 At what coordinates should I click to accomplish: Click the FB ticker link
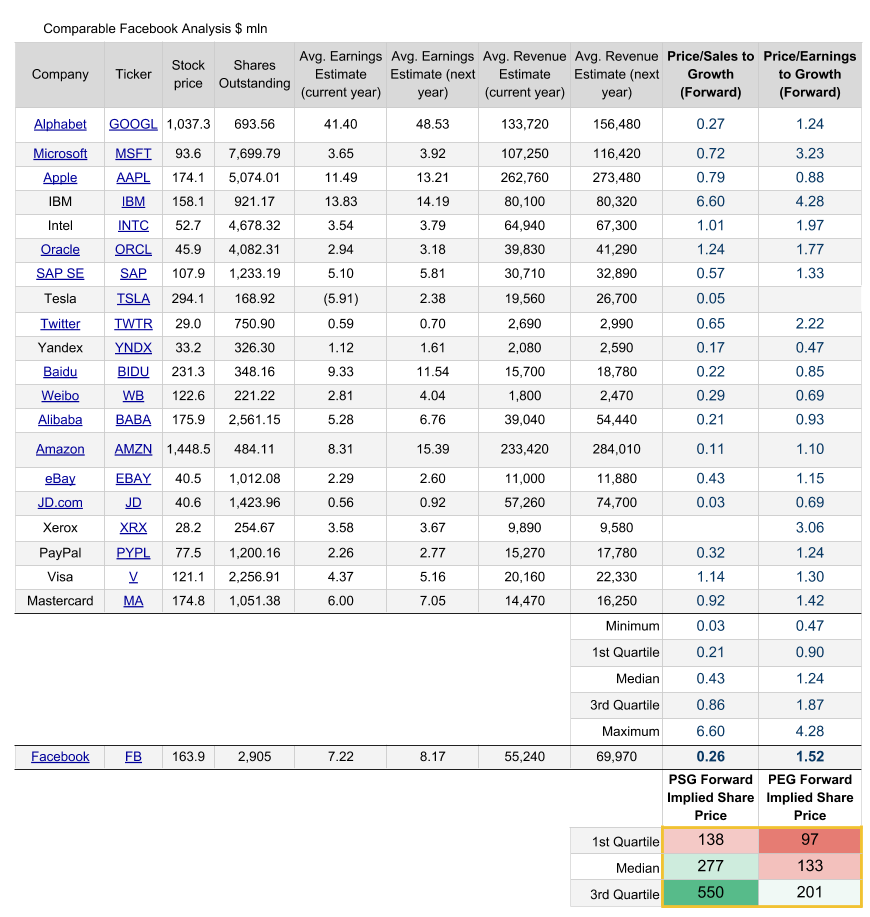click(133, 756)
